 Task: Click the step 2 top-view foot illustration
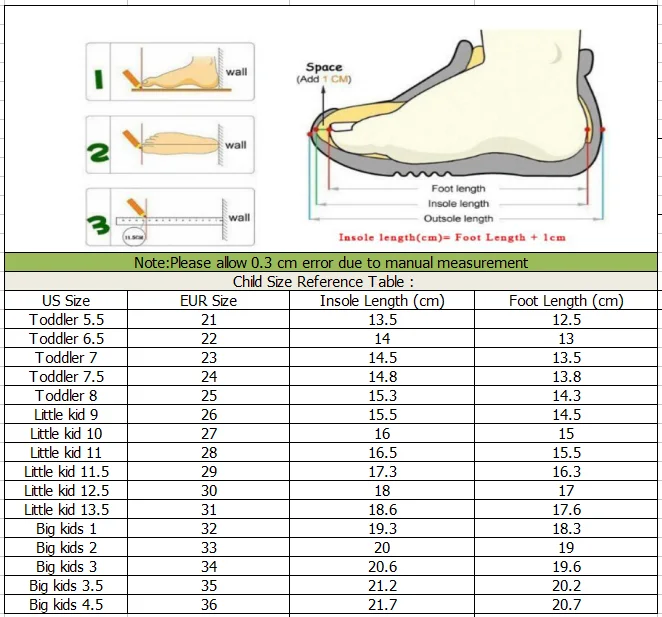point(170,145)
